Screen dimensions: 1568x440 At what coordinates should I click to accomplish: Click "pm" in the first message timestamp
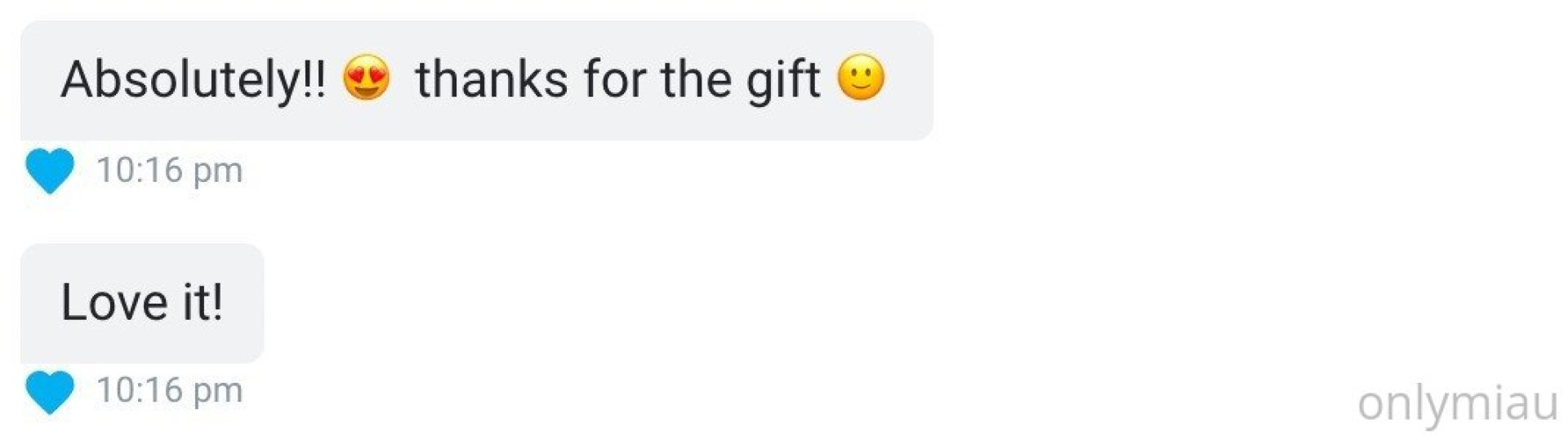click(x=218, y=173)
